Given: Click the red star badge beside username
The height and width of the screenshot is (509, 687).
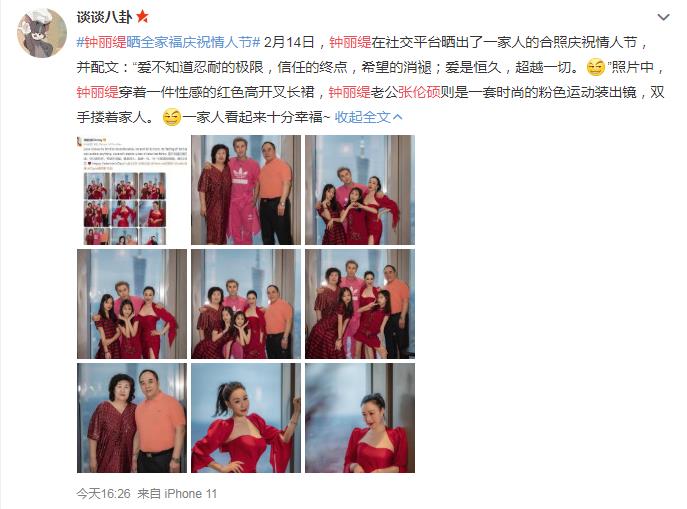Looking at the screenshot, I should click(x=142, y=17).
